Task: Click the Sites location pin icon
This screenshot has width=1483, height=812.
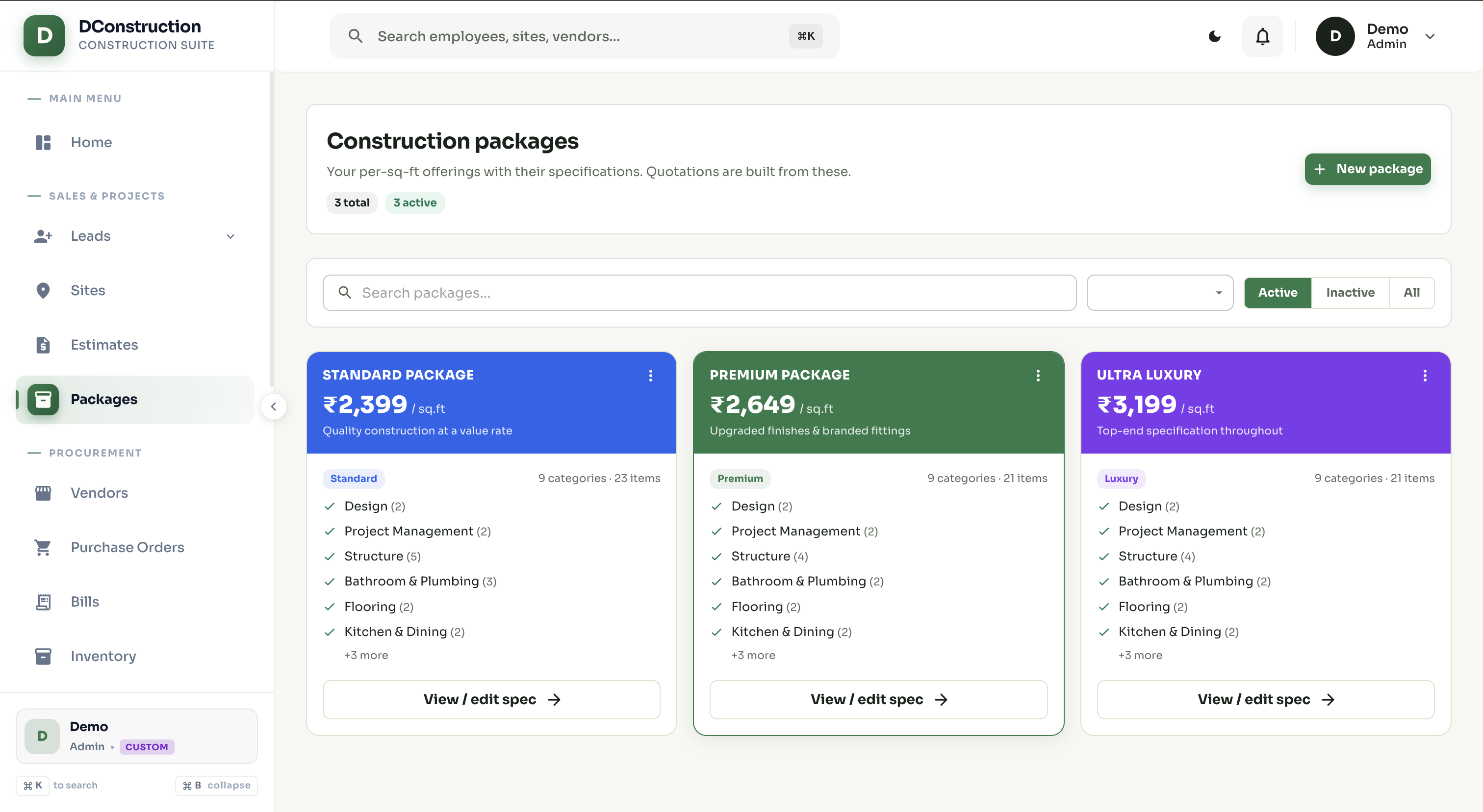Action: [x=43, y=290]
